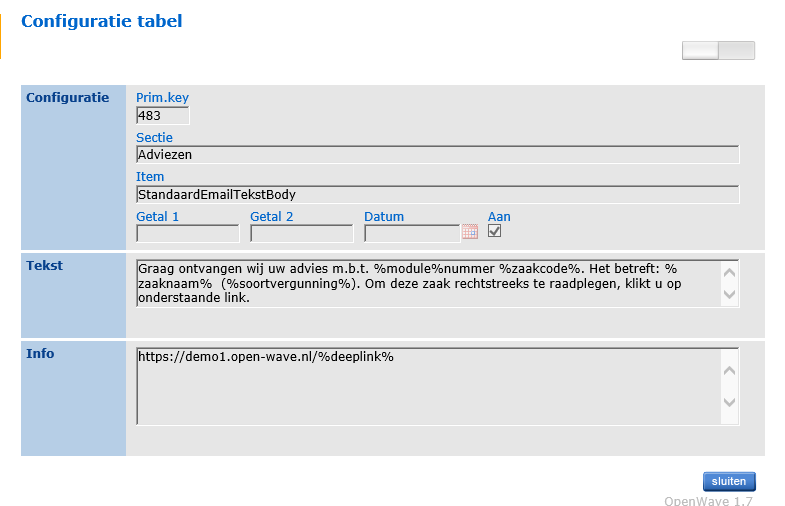
Task: Click the up arrow of the Info scrollbar
Action: tap(729, 370)
